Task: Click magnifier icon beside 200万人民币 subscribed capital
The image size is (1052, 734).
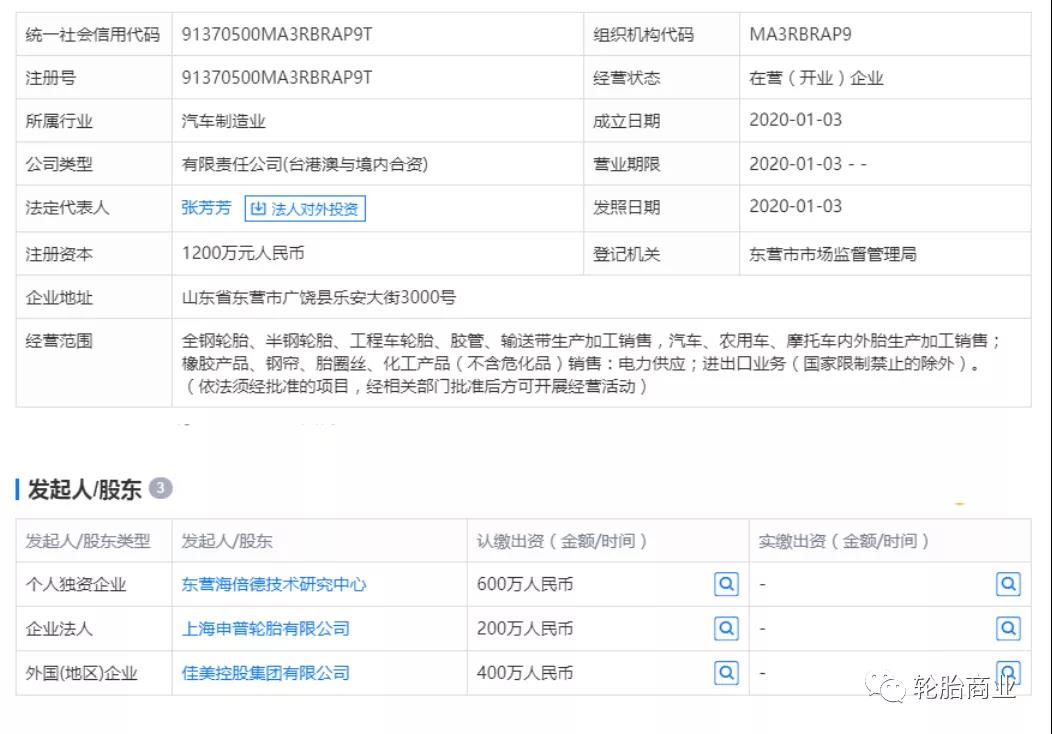Action: coord(726,629)
